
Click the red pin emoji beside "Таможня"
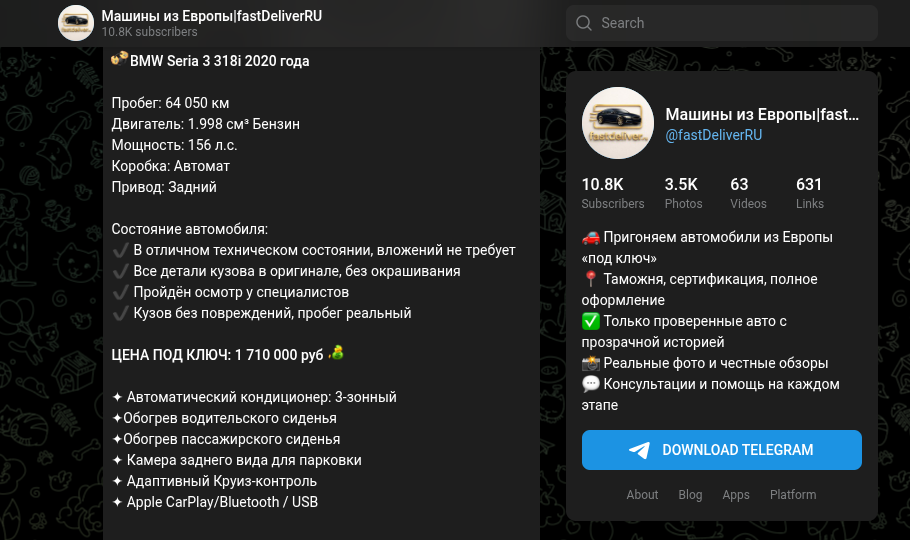coord(591,279)
